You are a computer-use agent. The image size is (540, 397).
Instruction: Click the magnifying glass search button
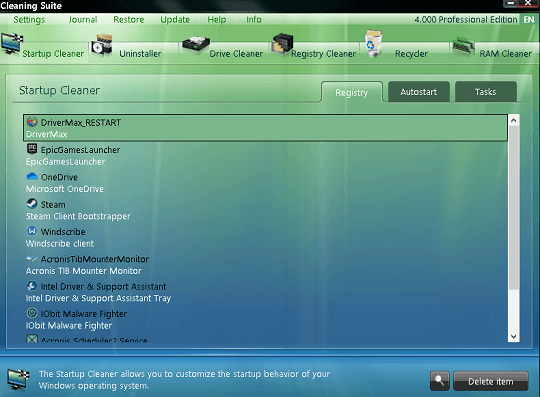439,381
